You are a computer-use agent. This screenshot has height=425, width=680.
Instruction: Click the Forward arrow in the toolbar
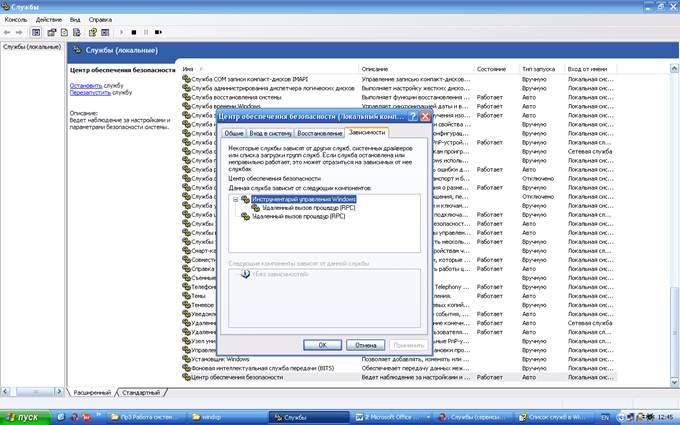[x=19, y=33]
